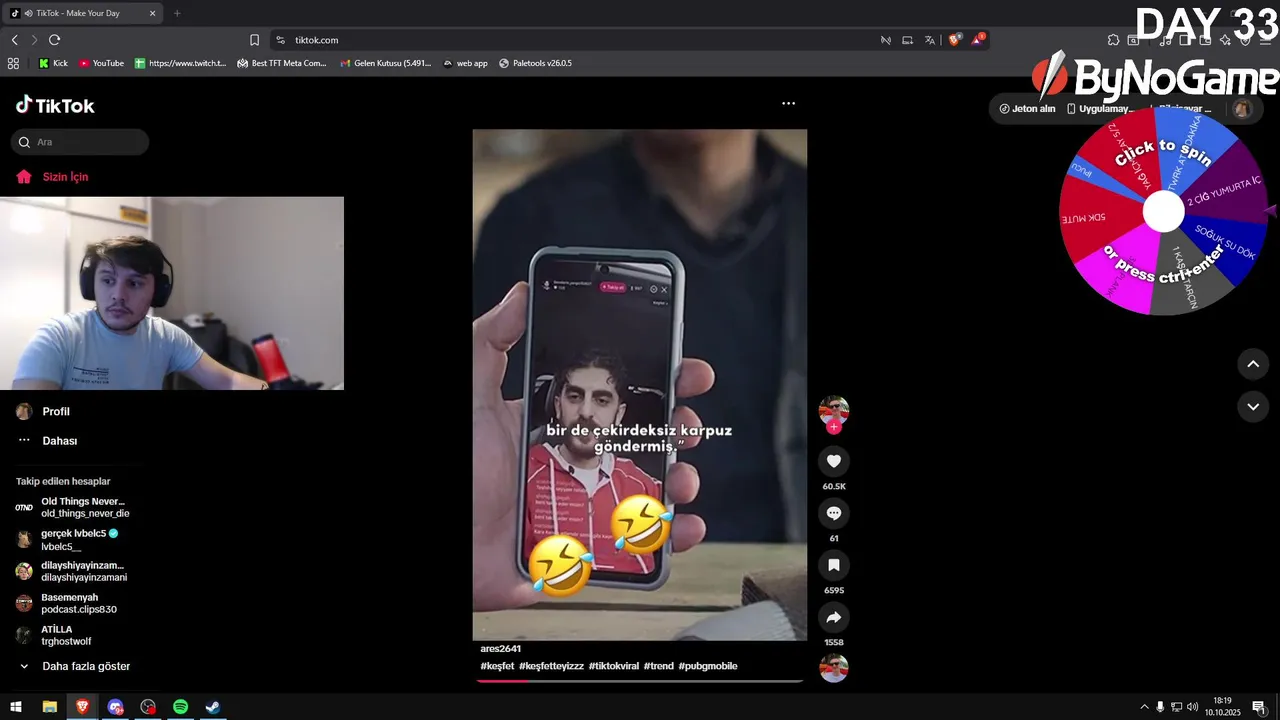Open the comments with the speech bubble icon

834,513
